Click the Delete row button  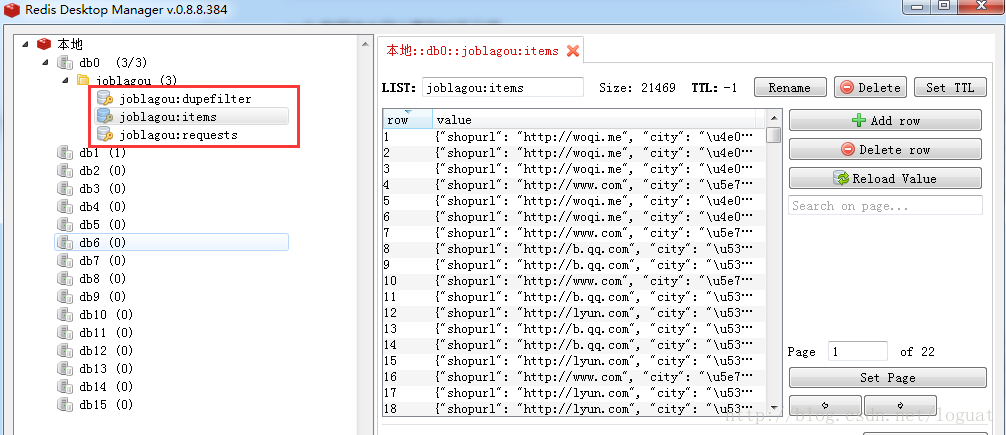[x=885, y=149]
